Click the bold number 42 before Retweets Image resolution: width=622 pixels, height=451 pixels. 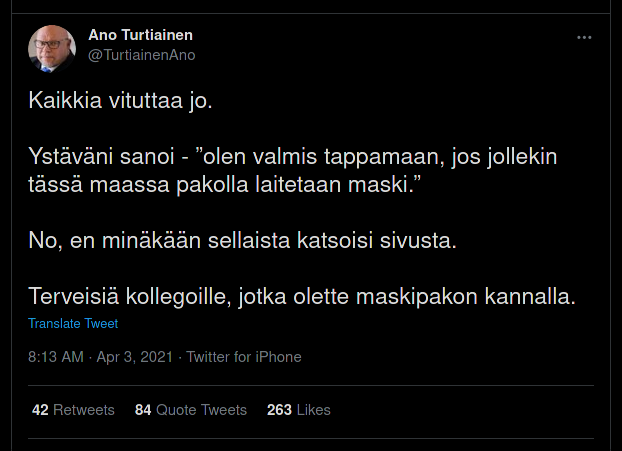click(x=40, y=410)
